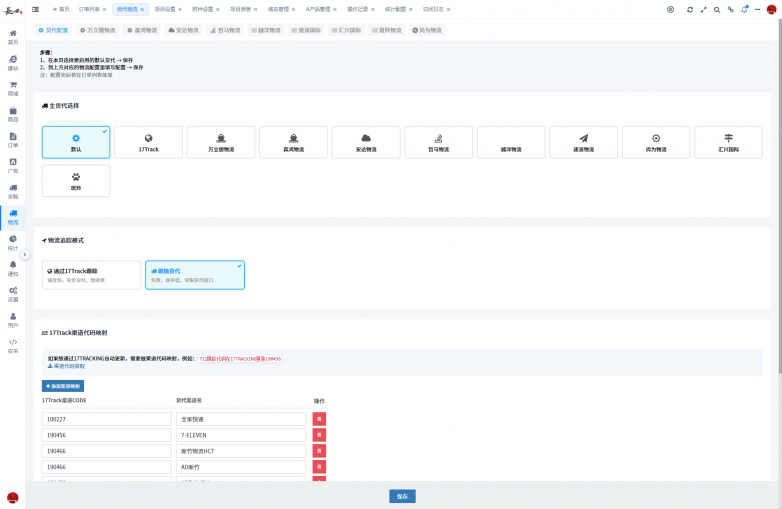Open 统计 statistics pie chart icon
This screenshot has height=509, width=782.
pyautogui.click(x=13, y=243)
